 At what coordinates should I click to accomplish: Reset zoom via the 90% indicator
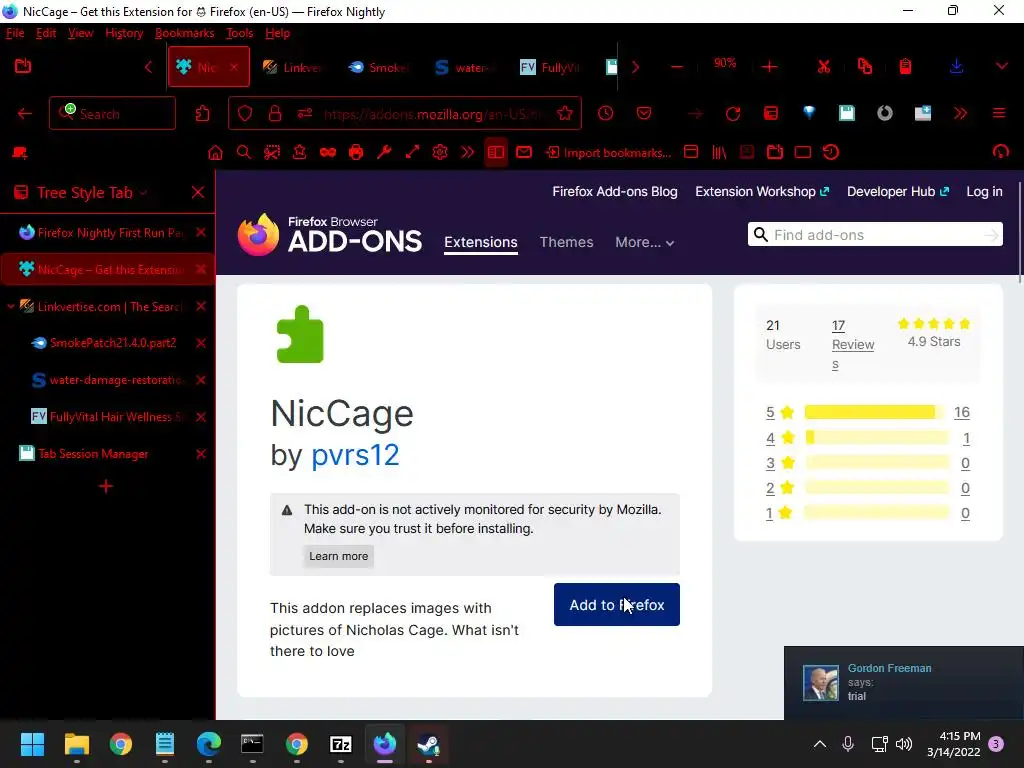tap(724, 63)
